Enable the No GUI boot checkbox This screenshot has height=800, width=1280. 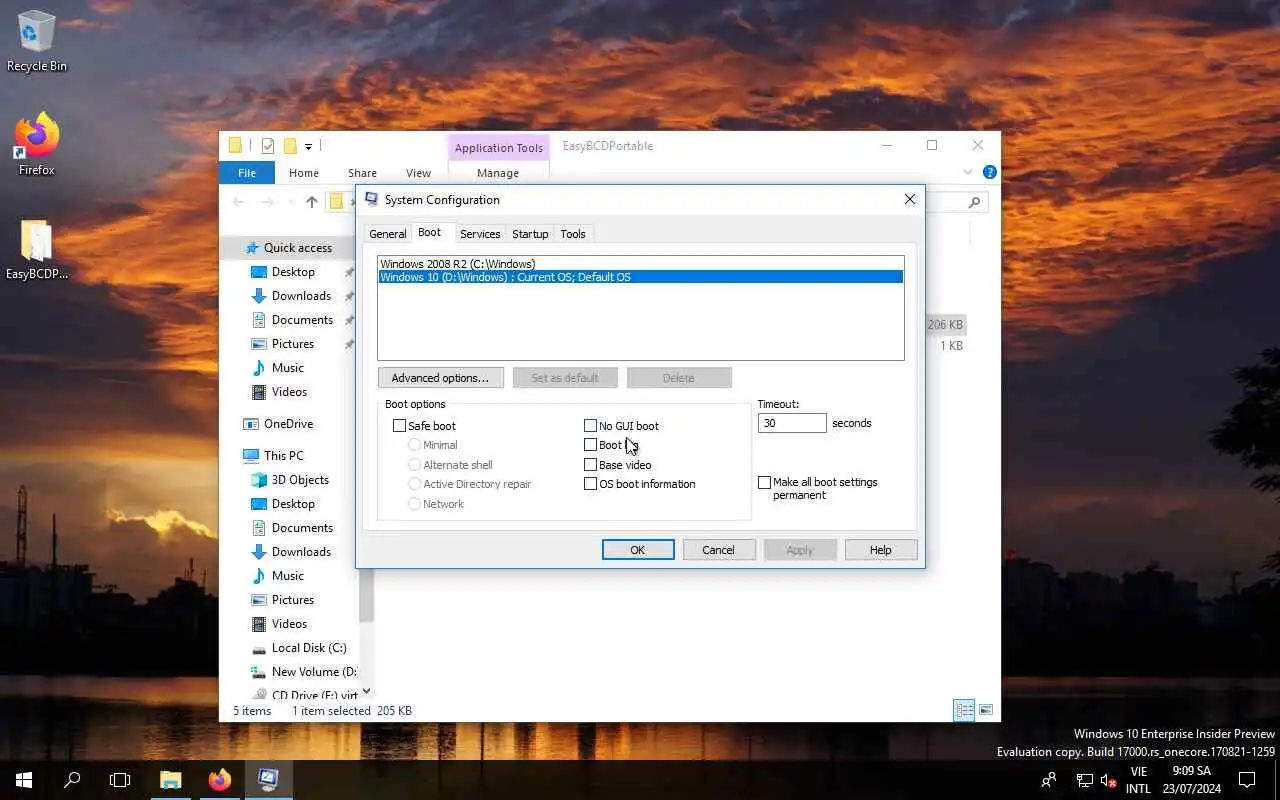click(590, 426)
